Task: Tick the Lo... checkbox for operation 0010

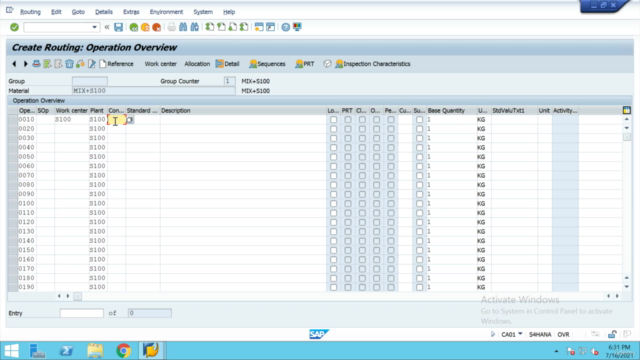Action: [333, 120]
